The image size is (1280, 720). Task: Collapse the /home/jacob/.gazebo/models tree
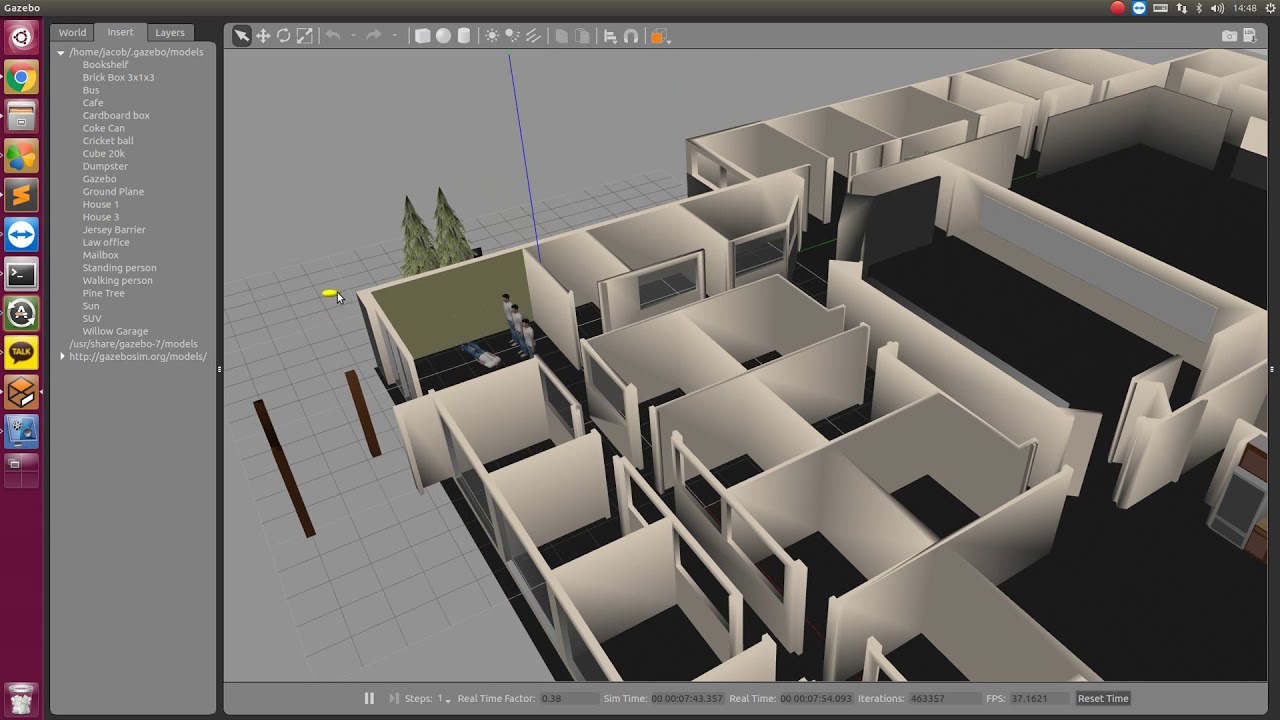click(61, 52)
